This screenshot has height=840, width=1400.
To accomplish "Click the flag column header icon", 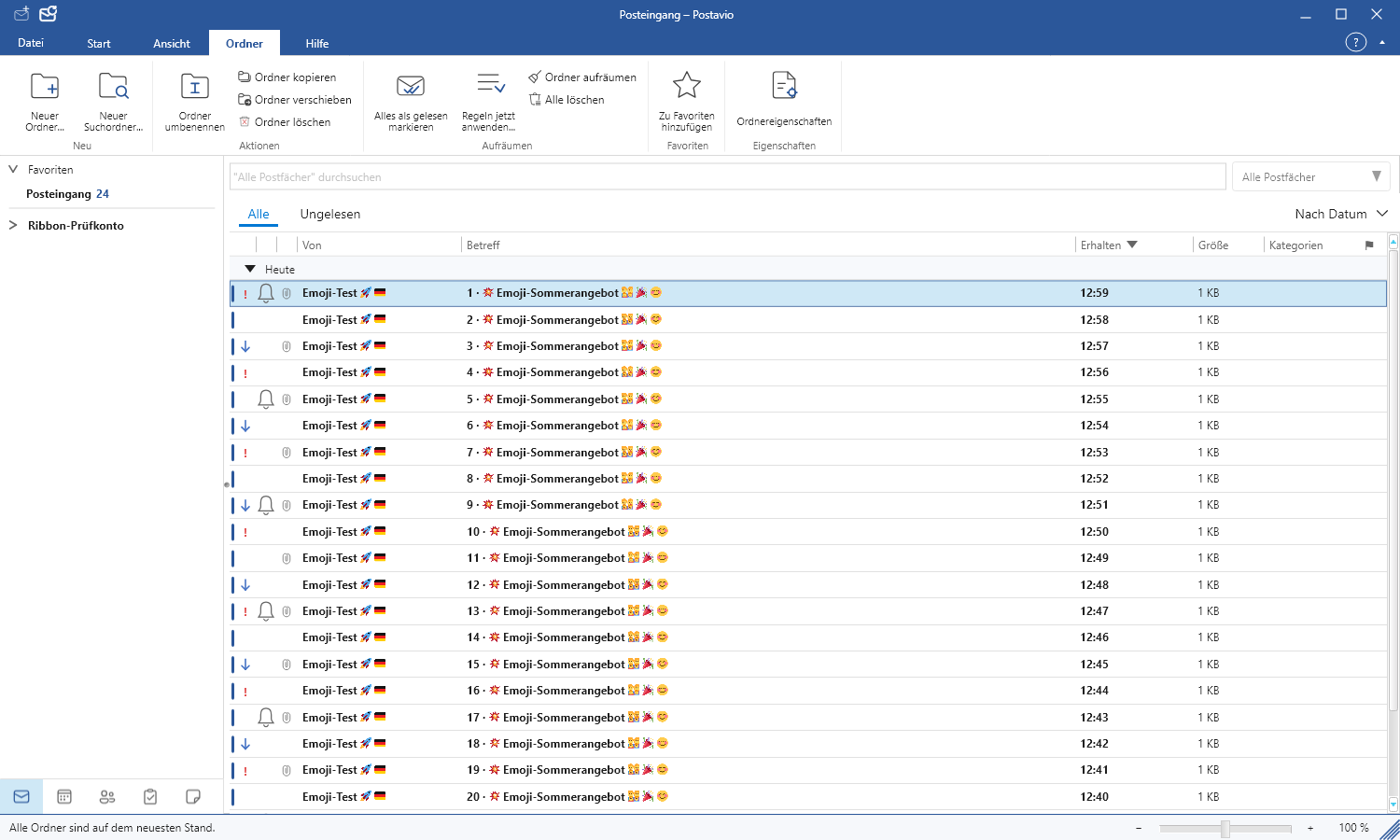I will (1369, 245).
